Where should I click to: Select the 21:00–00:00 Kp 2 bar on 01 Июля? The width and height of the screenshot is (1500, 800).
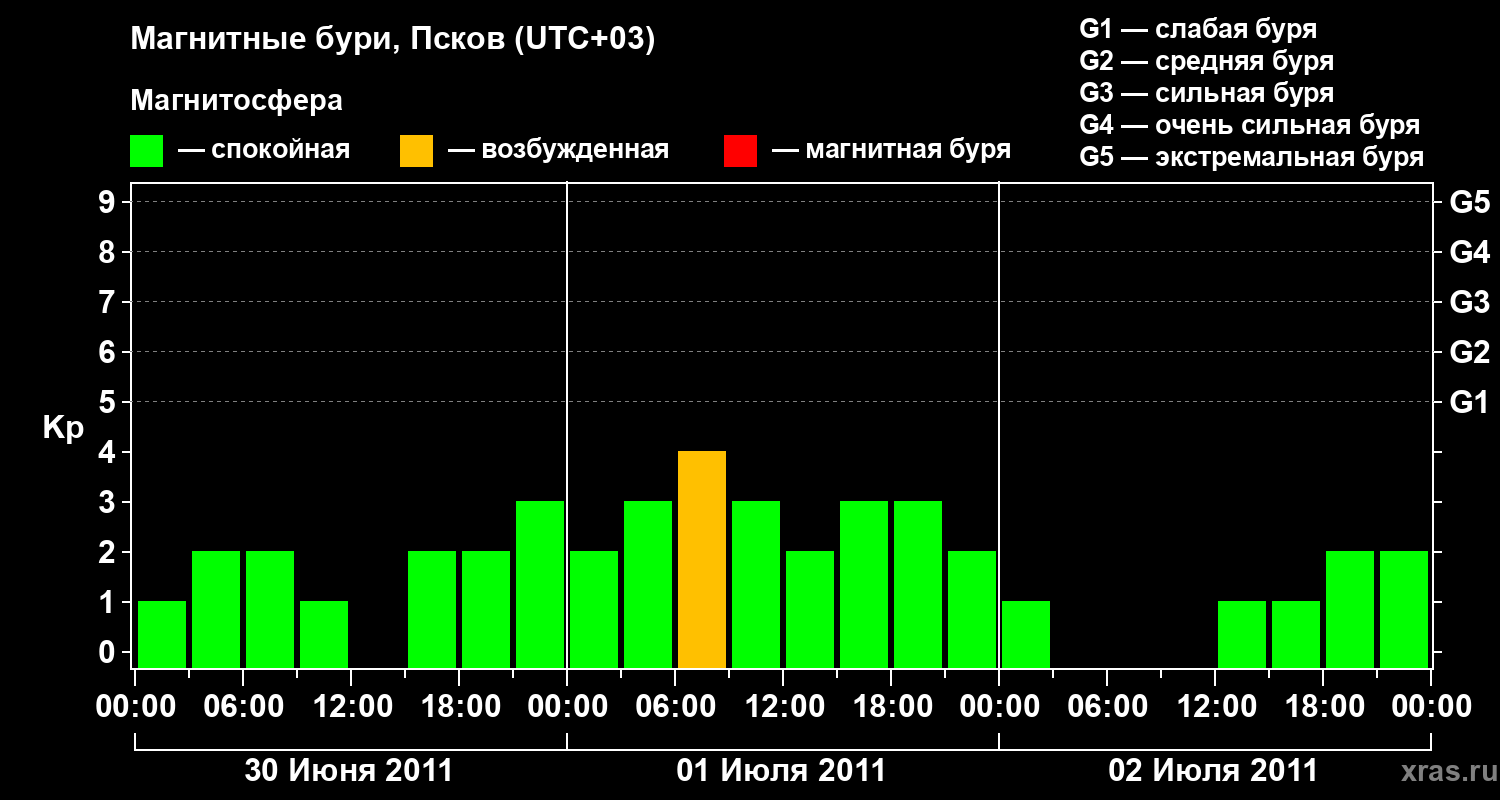coord(972,609)
